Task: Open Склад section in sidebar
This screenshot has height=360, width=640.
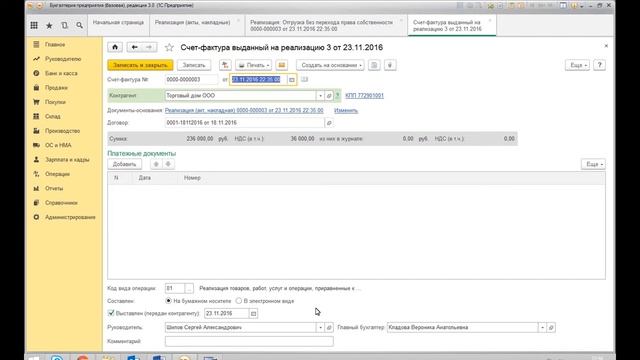Action: [x=53, y=116]
